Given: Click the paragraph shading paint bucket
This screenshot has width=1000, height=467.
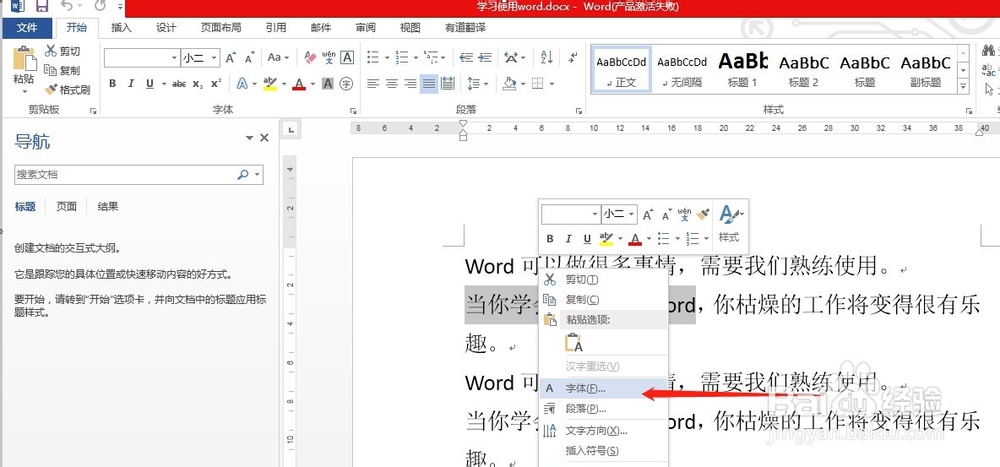Looking at the screenshot, I should click(x=509, y=84).
